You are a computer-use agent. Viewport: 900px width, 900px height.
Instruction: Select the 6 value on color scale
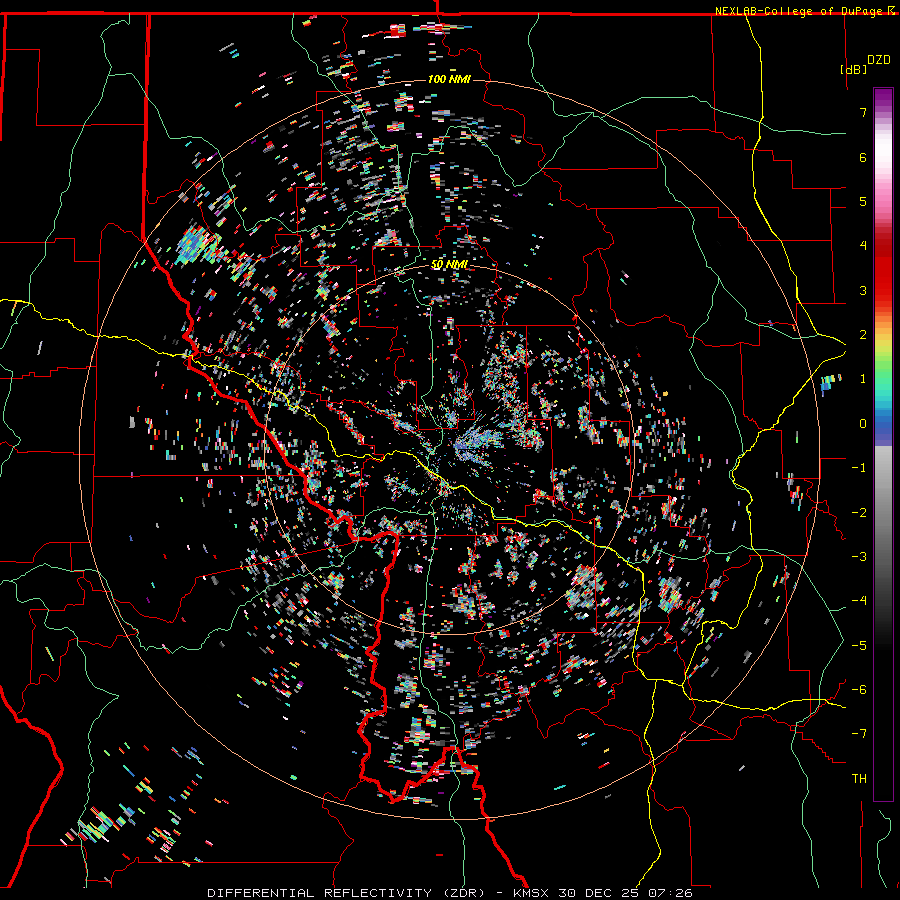coord(863,157)
